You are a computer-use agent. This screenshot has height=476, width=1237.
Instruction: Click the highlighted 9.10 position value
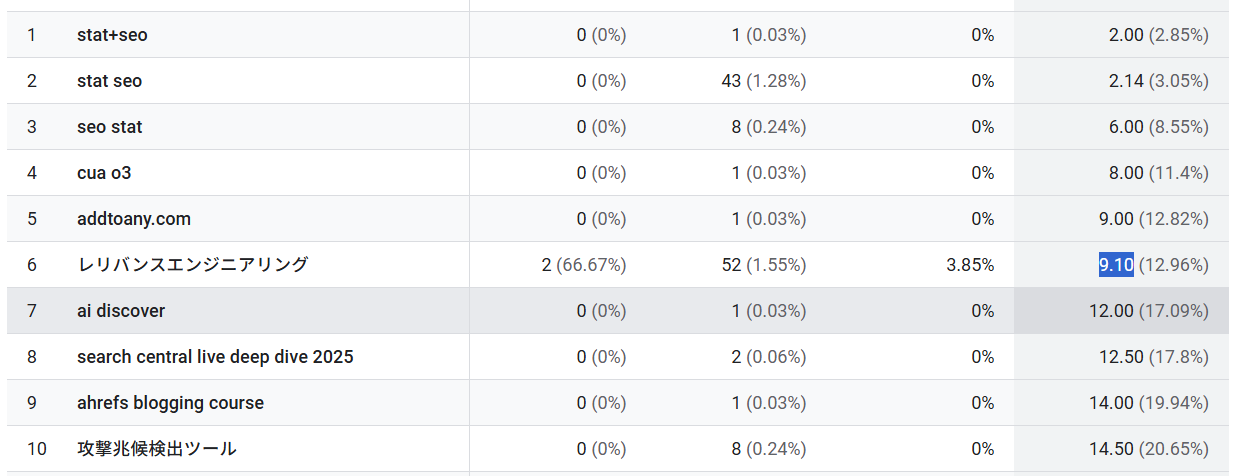(1116, 265)
